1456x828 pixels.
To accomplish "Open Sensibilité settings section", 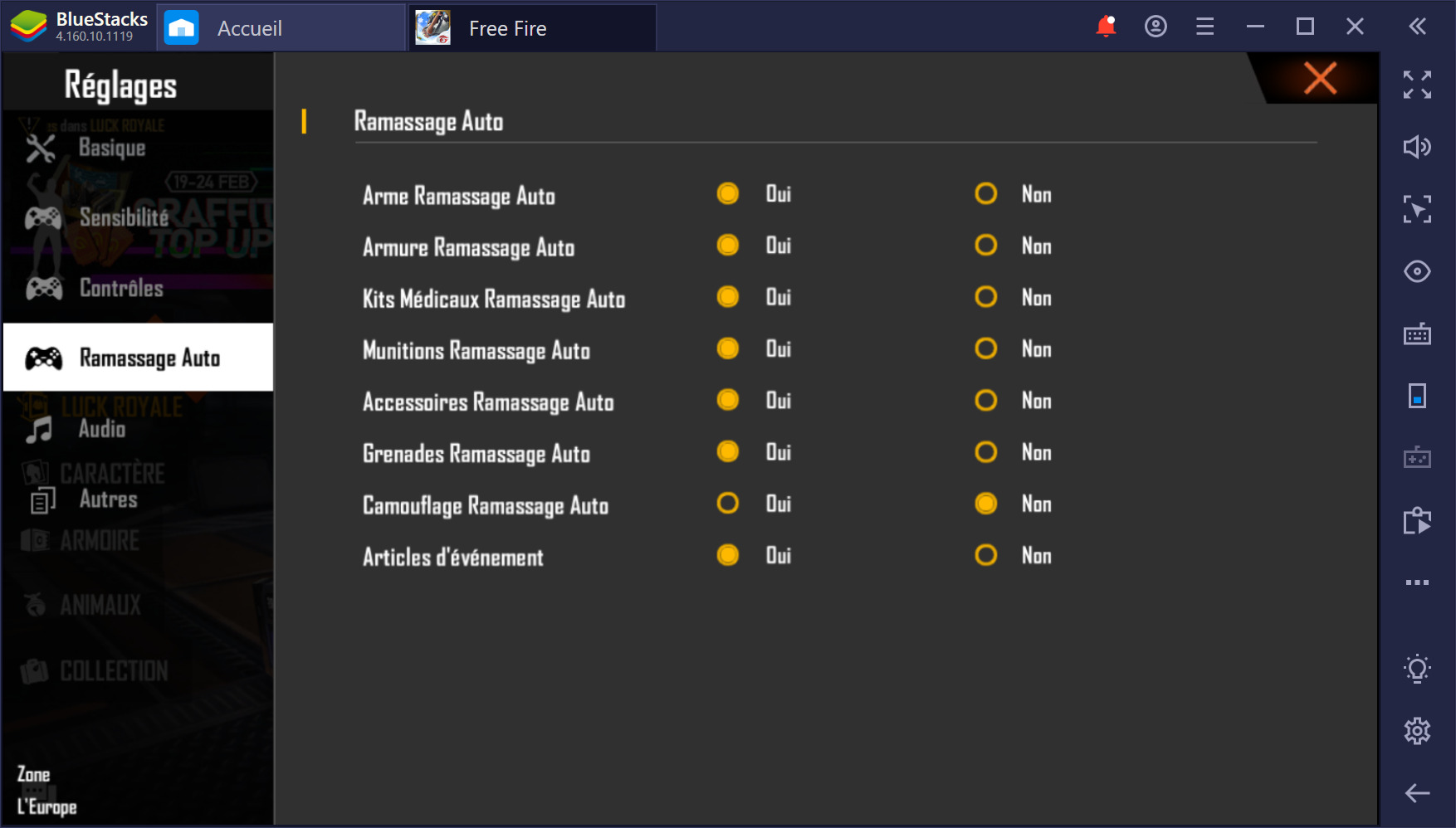I will [138, 217].
